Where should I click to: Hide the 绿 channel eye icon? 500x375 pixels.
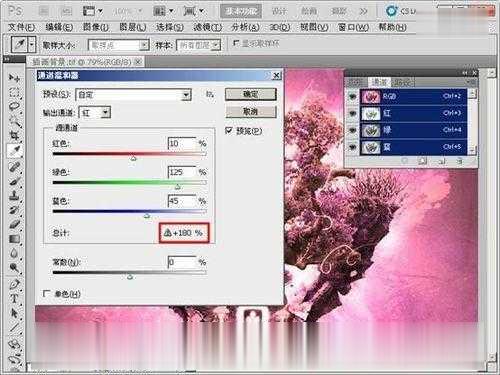(352, 130)
